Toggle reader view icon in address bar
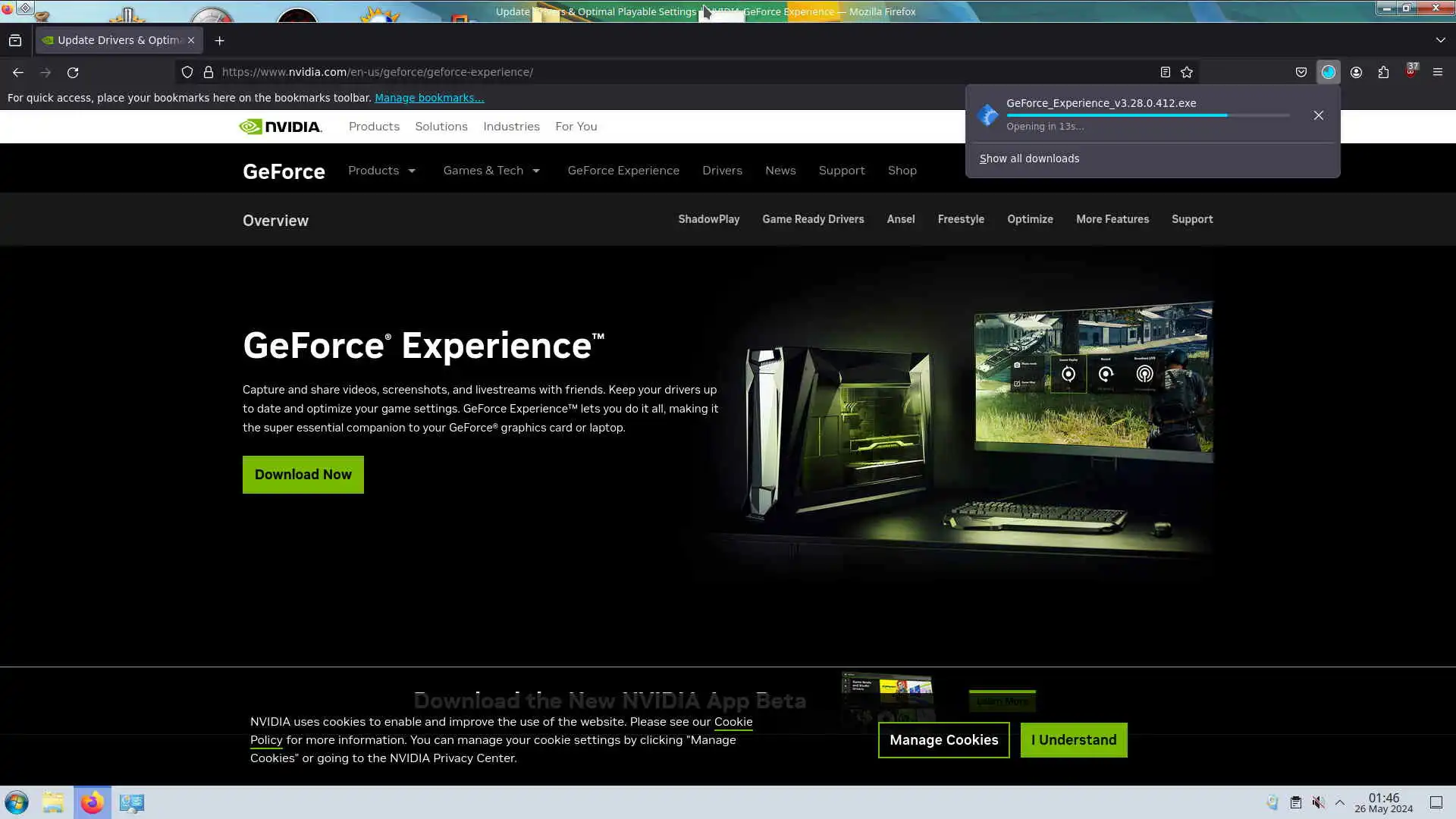This screenshot has width=1456, height=819. point(1165,72)
